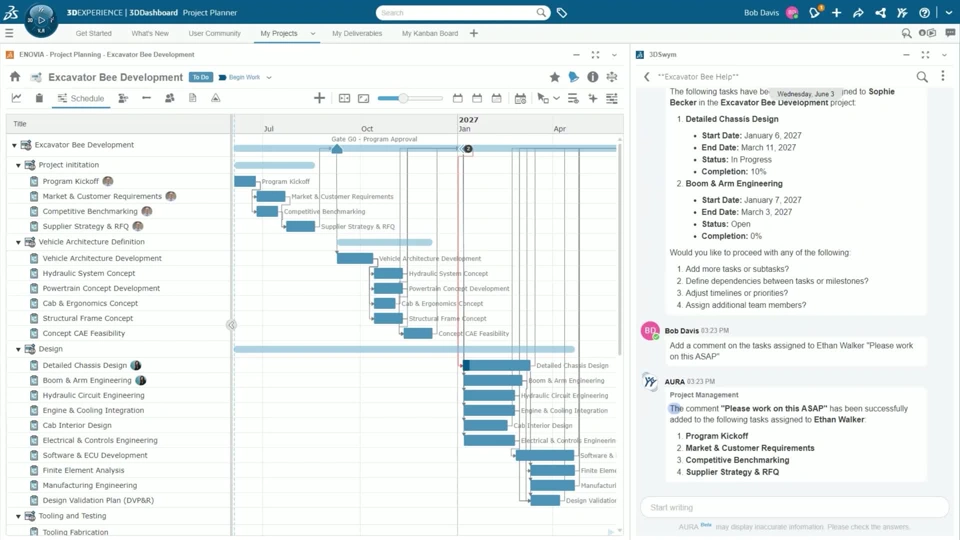The height and width of the screenshot is (540, 960).
Task: Mark Excavator Bee Development as favorite star
Action: point(555,77)
